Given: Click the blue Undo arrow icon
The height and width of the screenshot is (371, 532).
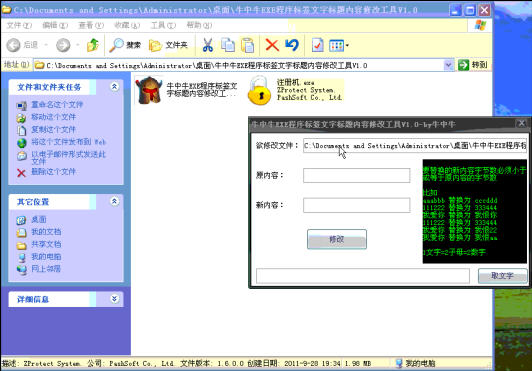Looking at the screenshot, I should pyautogui.click(x=292, y=45).
